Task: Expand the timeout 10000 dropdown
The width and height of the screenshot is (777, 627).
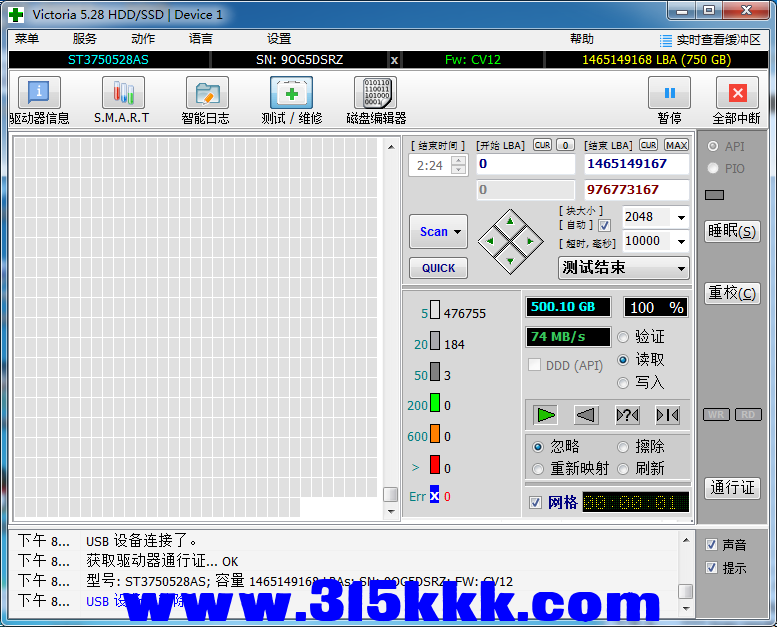Action: [681, 241]
